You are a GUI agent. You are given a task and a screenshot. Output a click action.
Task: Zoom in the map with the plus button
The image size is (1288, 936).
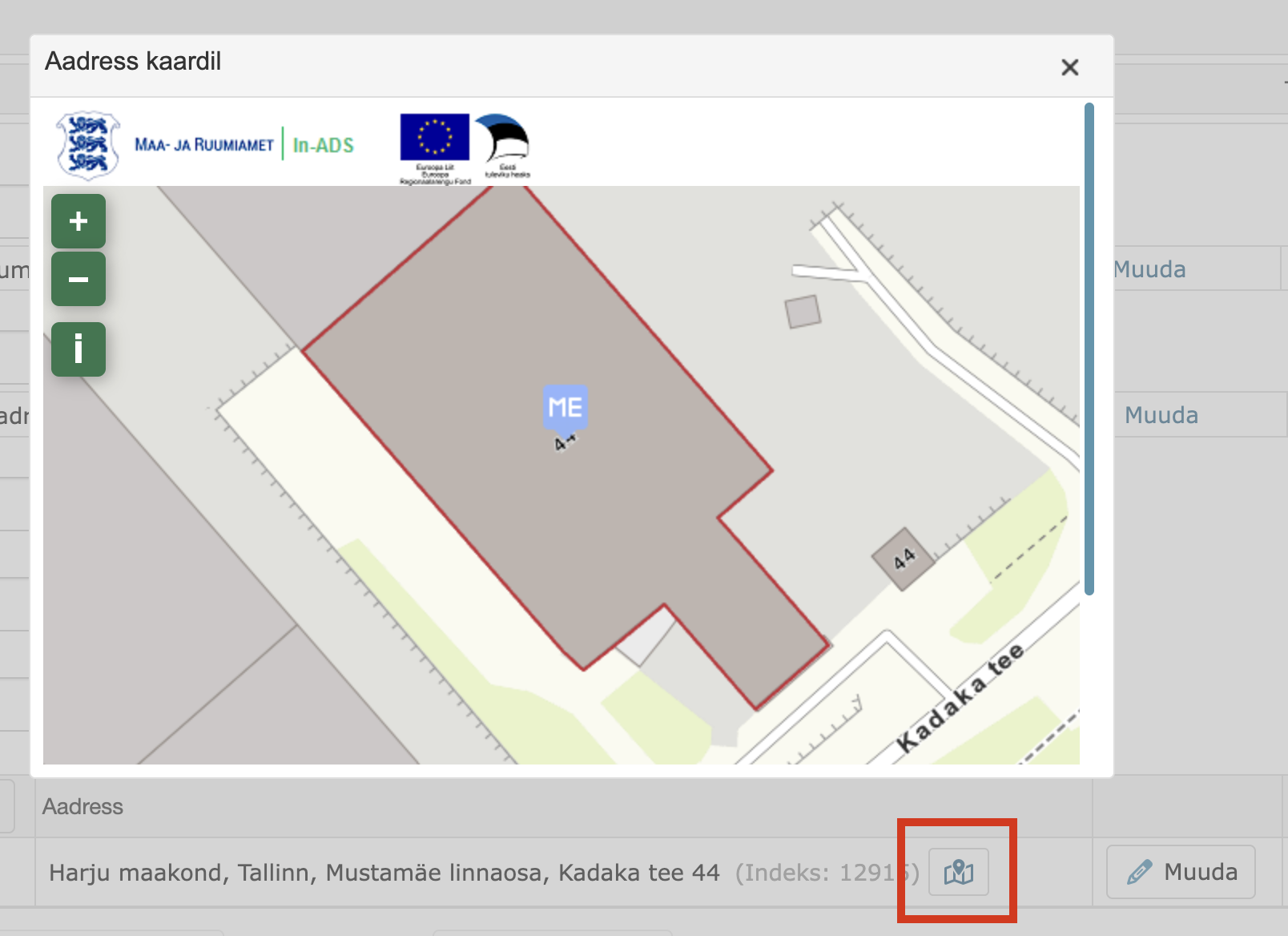pos(78,221)
